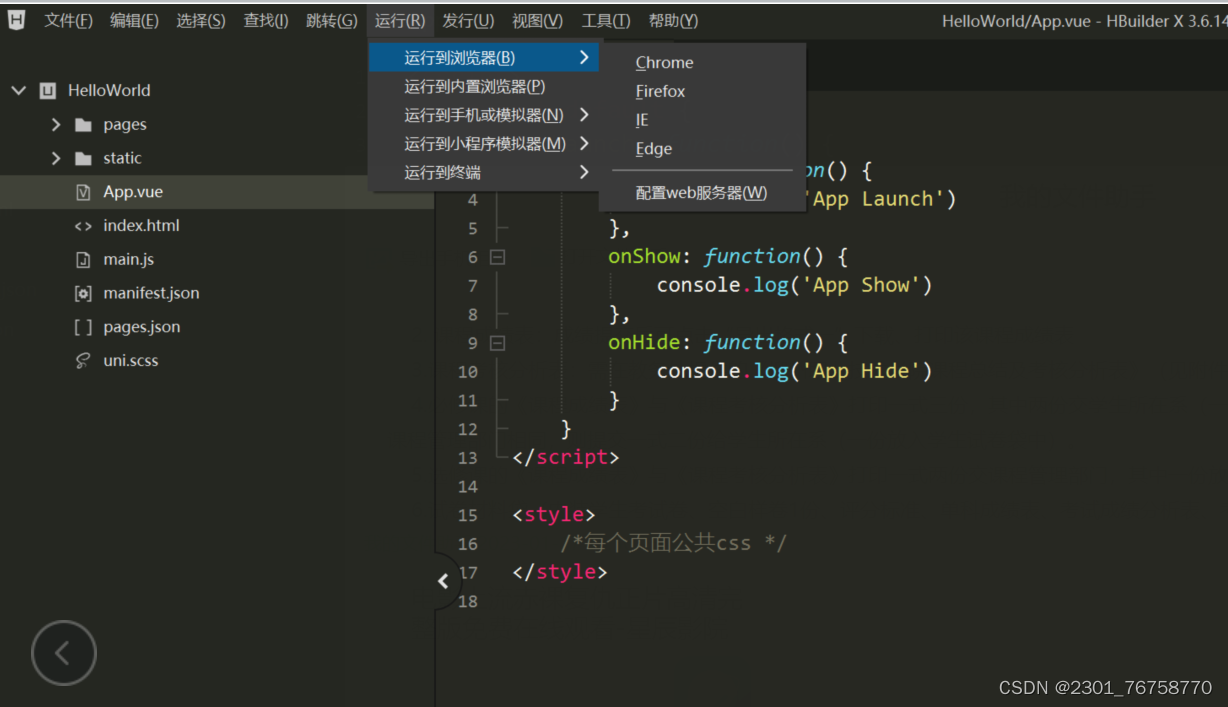Expand the static folder
The height and width of the screenshot is (707, 1228).
tap(58, 158)
